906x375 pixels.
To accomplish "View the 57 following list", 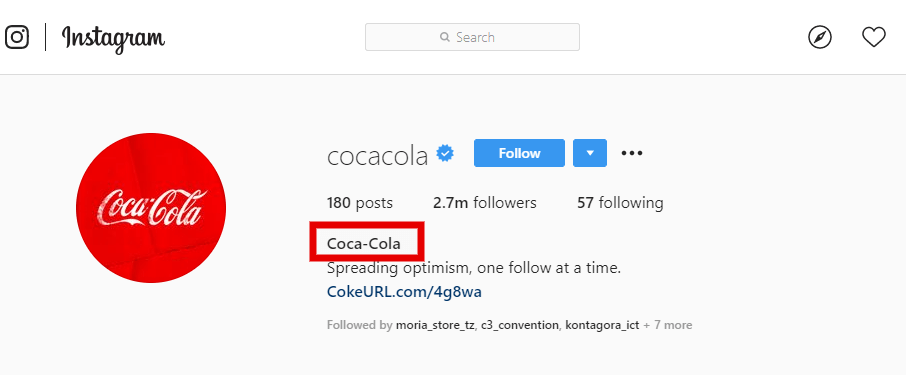I will pyautogui.click(x=620, y=203).
